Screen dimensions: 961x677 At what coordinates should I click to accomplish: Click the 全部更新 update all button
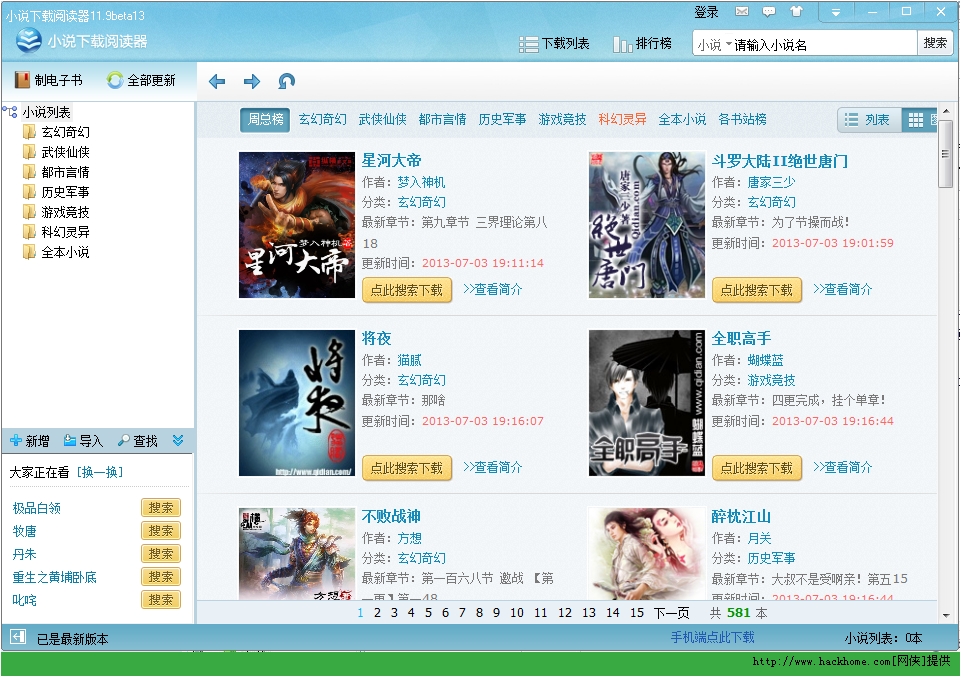tap(141, 80)
